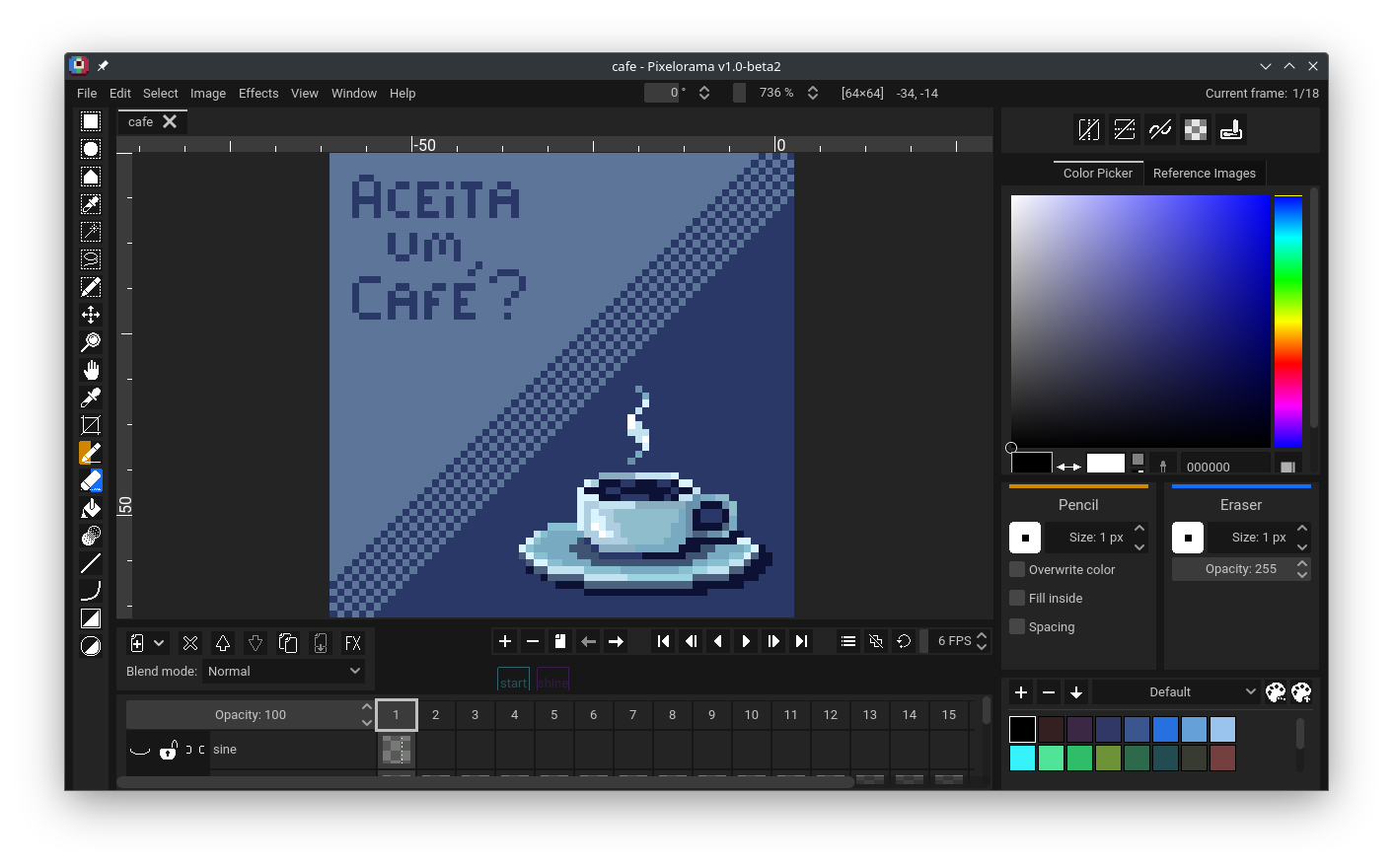The image size is (1394, 868).
Task: Expand the add layer type arrow
Action: [159, 643]
